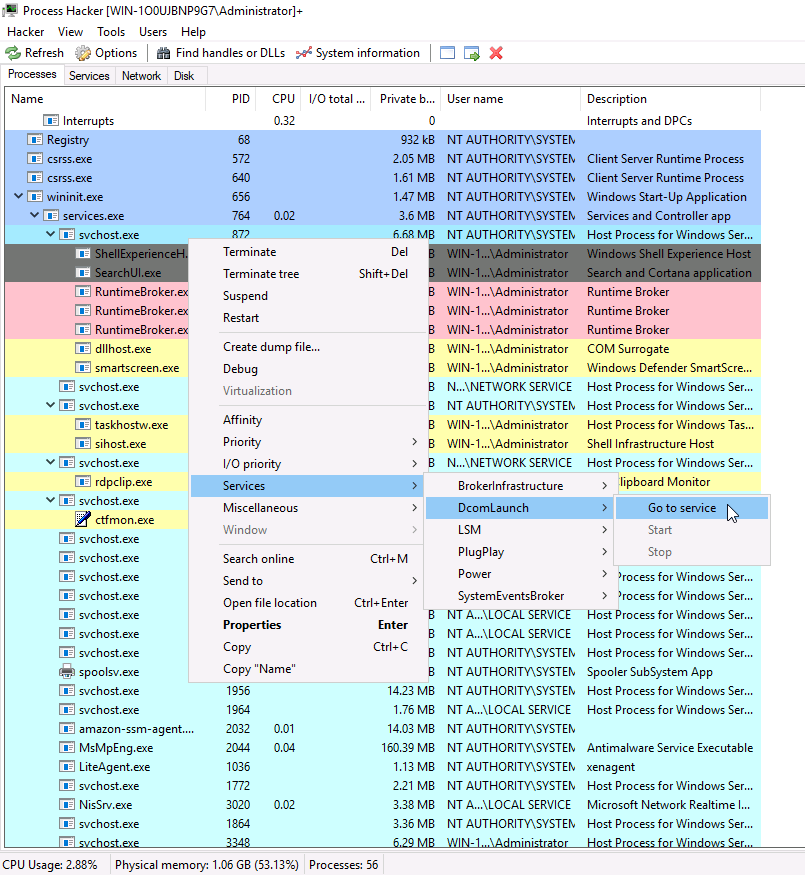Collapse the wininit.exe tree node
Screen dimensions: 805x875
pyautogui.click(x=18, y=196)
